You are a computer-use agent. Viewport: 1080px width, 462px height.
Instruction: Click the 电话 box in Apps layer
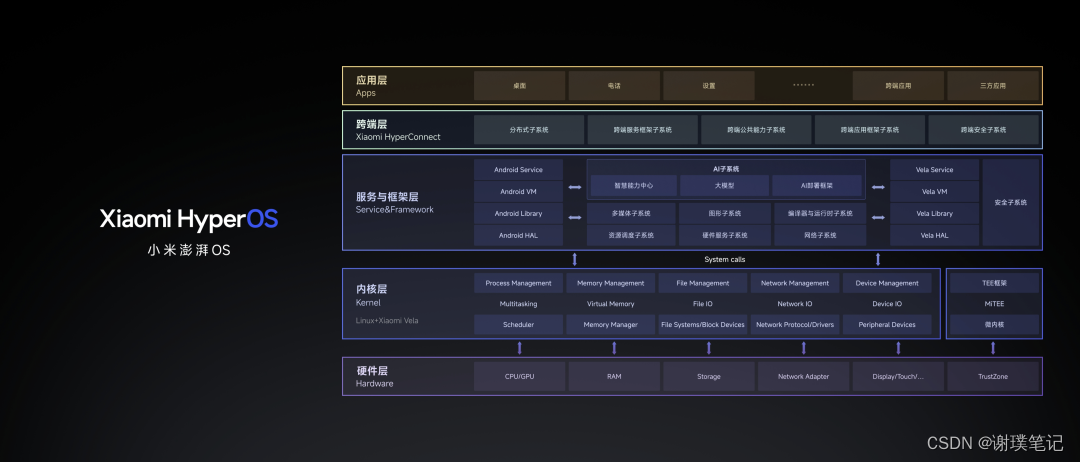pyautogui.click(x=614, y=85)
